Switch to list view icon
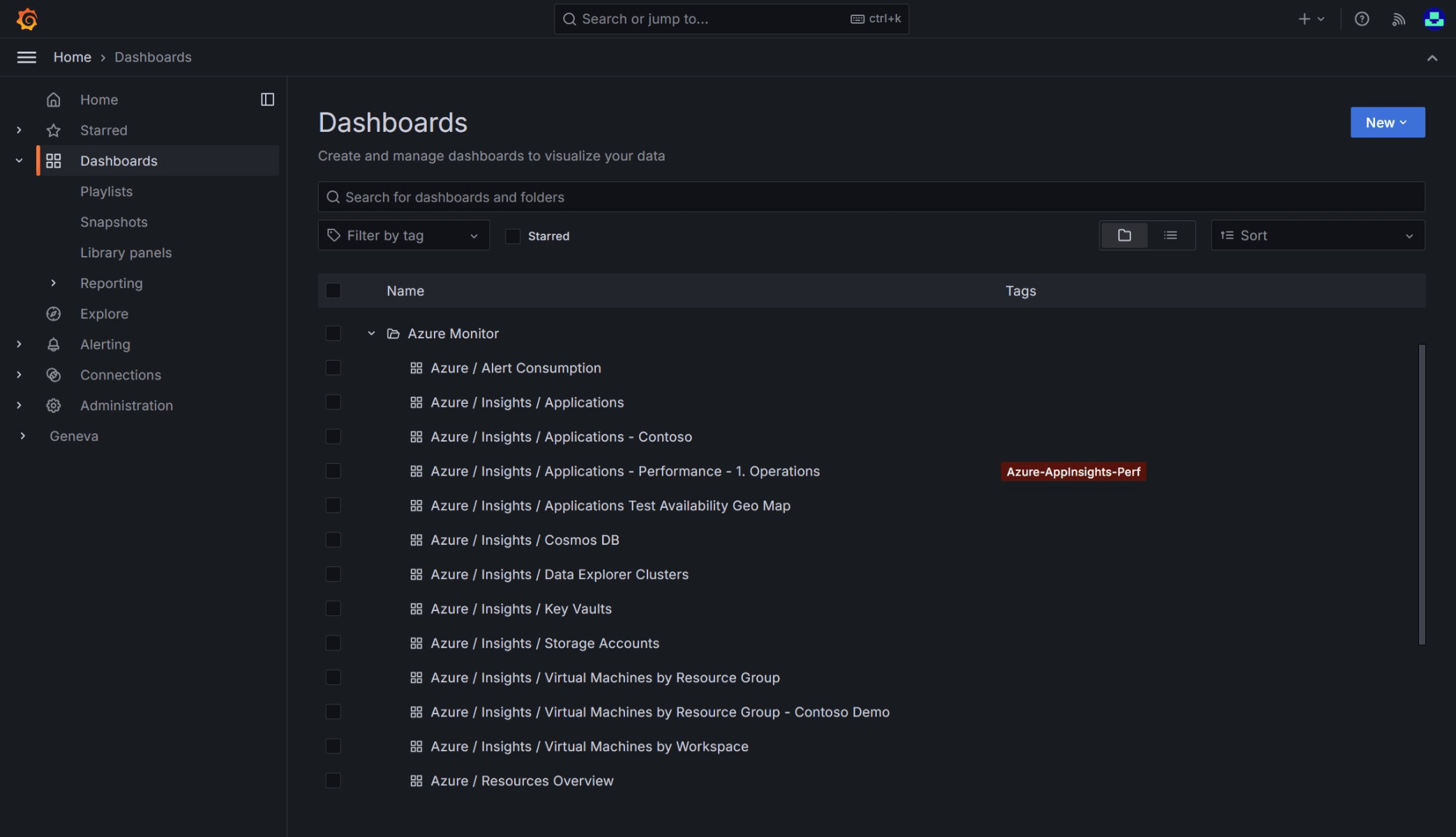The width and height of the screenshot is (1456, 837). point(1170,236)
